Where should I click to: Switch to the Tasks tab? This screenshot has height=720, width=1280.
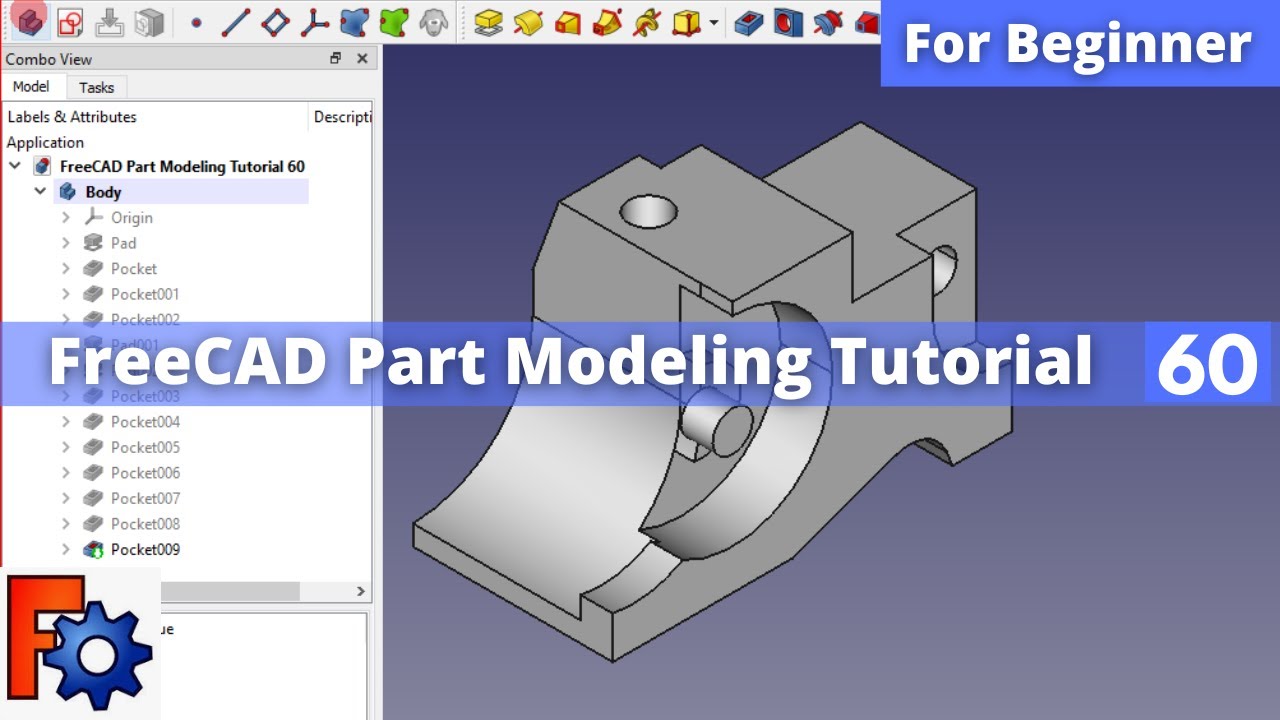[x=97, y=88]
